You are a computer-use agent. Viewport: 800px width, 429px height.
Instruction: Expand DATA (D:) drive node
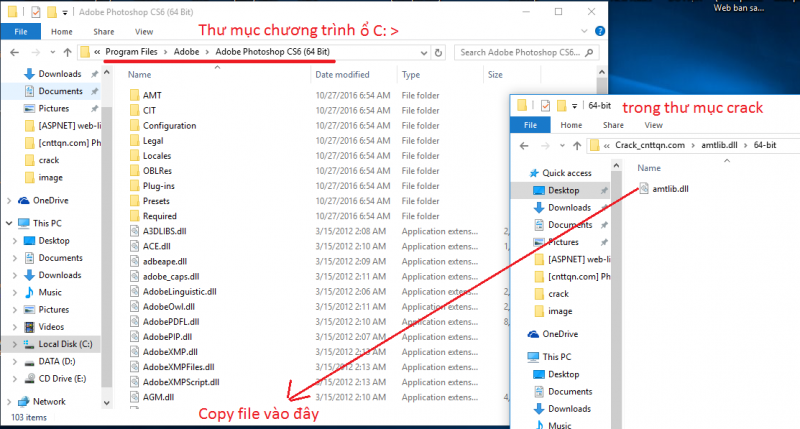point(14,361)
